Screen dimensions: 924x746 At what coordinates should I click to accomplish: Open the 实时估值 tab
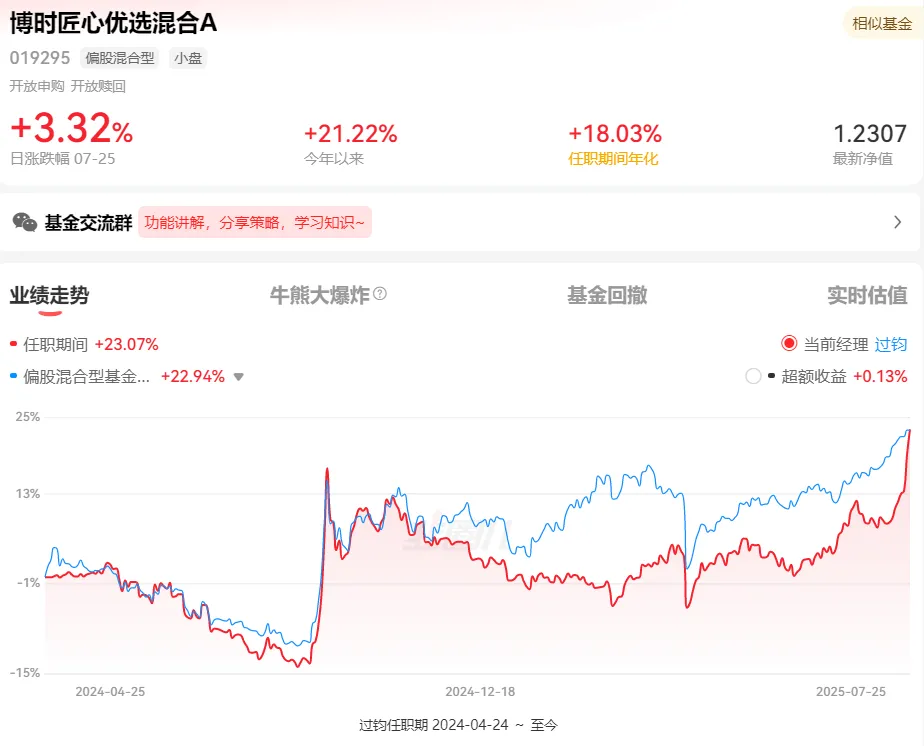coord(867,295)
